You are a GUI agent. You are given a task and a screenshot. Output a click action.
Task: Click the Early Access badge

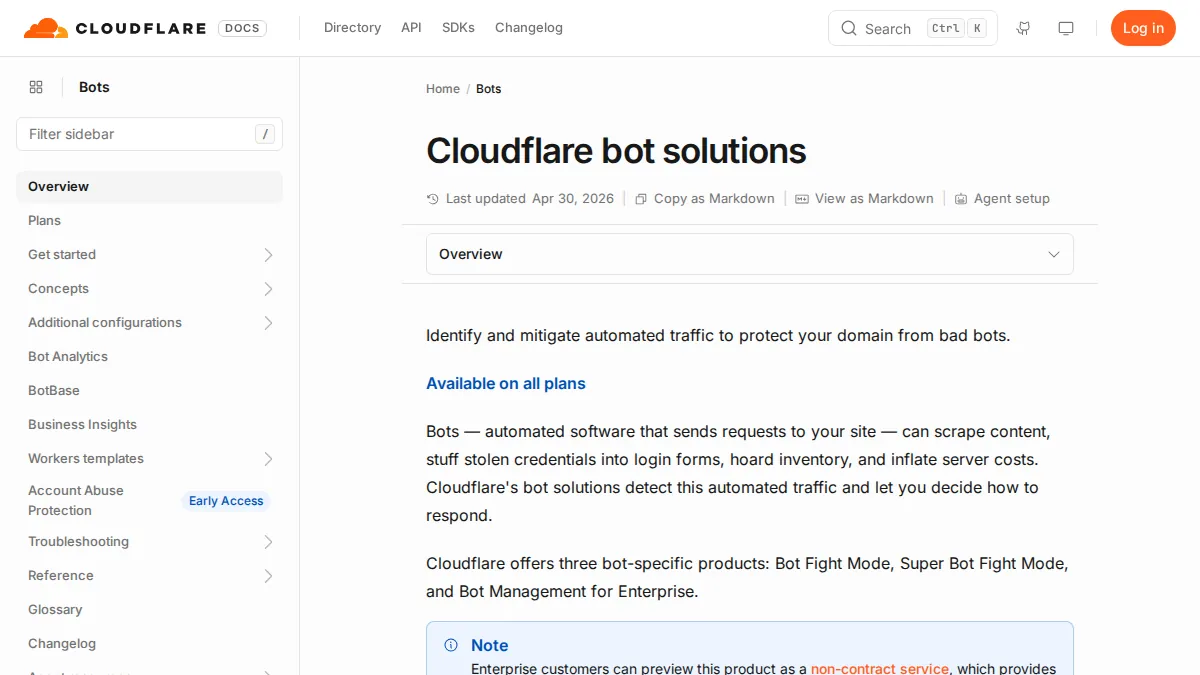(x=226, y=501)
